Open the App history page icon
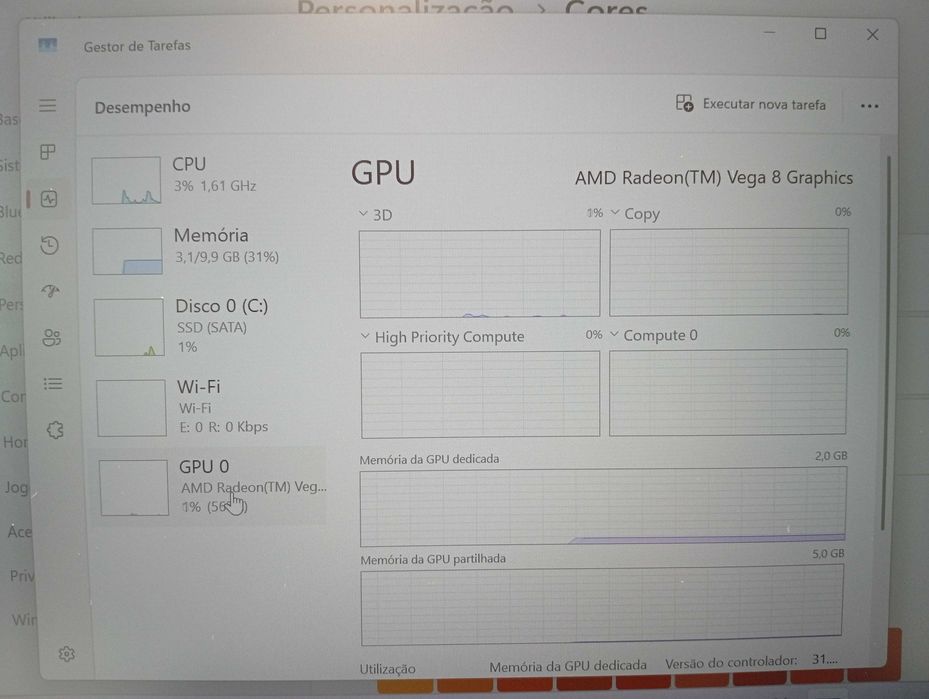This screenshot has width=929, height=699. click(x=50, y=245)
